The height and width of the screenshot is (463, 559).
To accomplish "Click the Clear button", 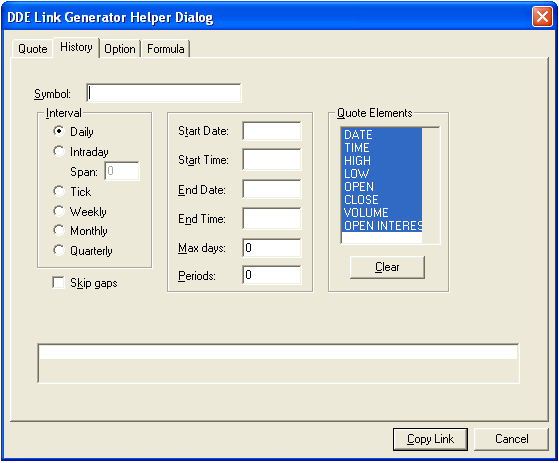I will coord(387,267).
